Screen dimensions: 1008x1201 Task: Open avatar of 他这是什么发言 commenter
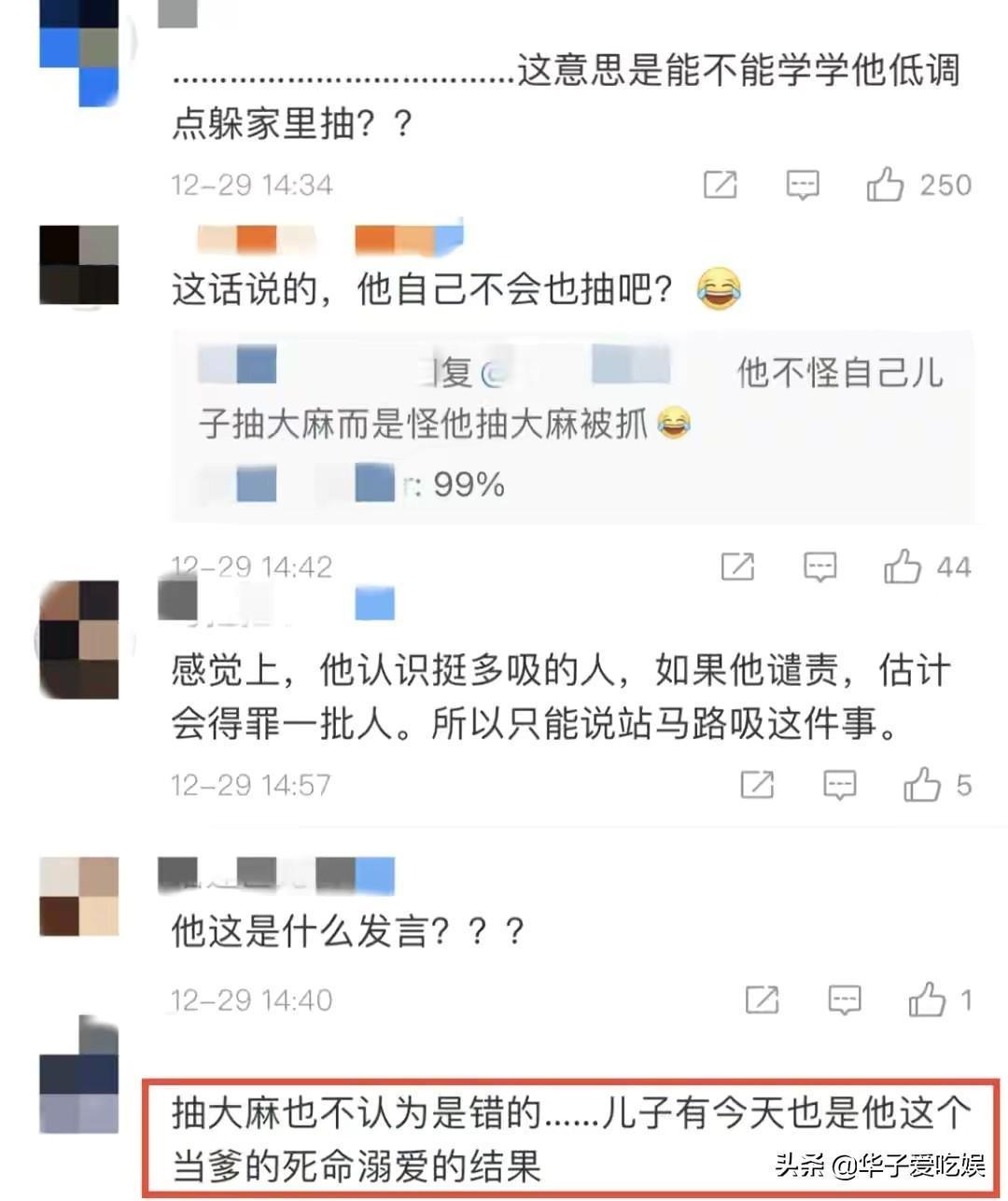pyautogui.click(x=79, y=896)
